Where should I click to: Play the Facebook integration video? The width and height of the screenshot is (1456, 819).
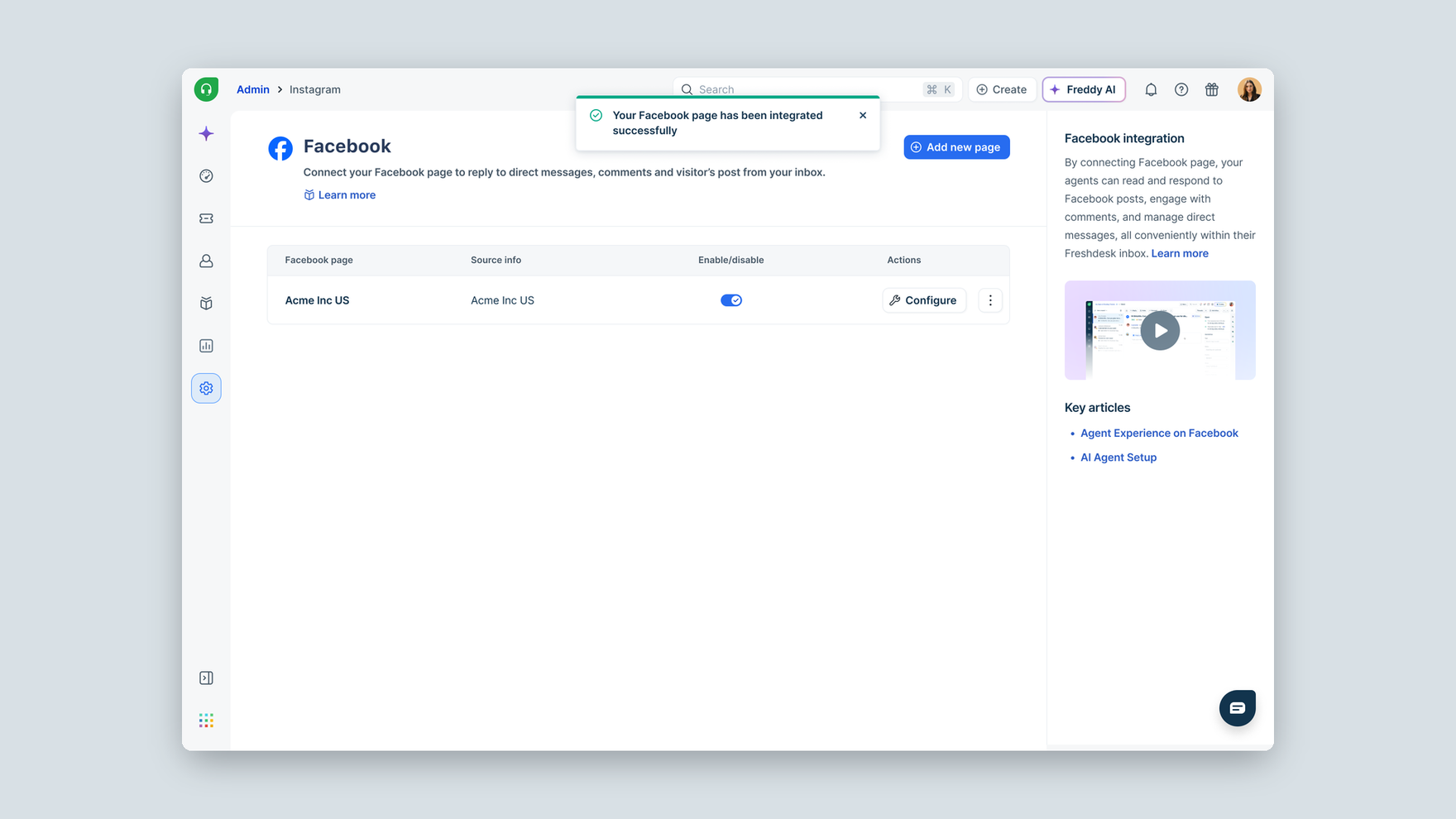point(1160,330)
